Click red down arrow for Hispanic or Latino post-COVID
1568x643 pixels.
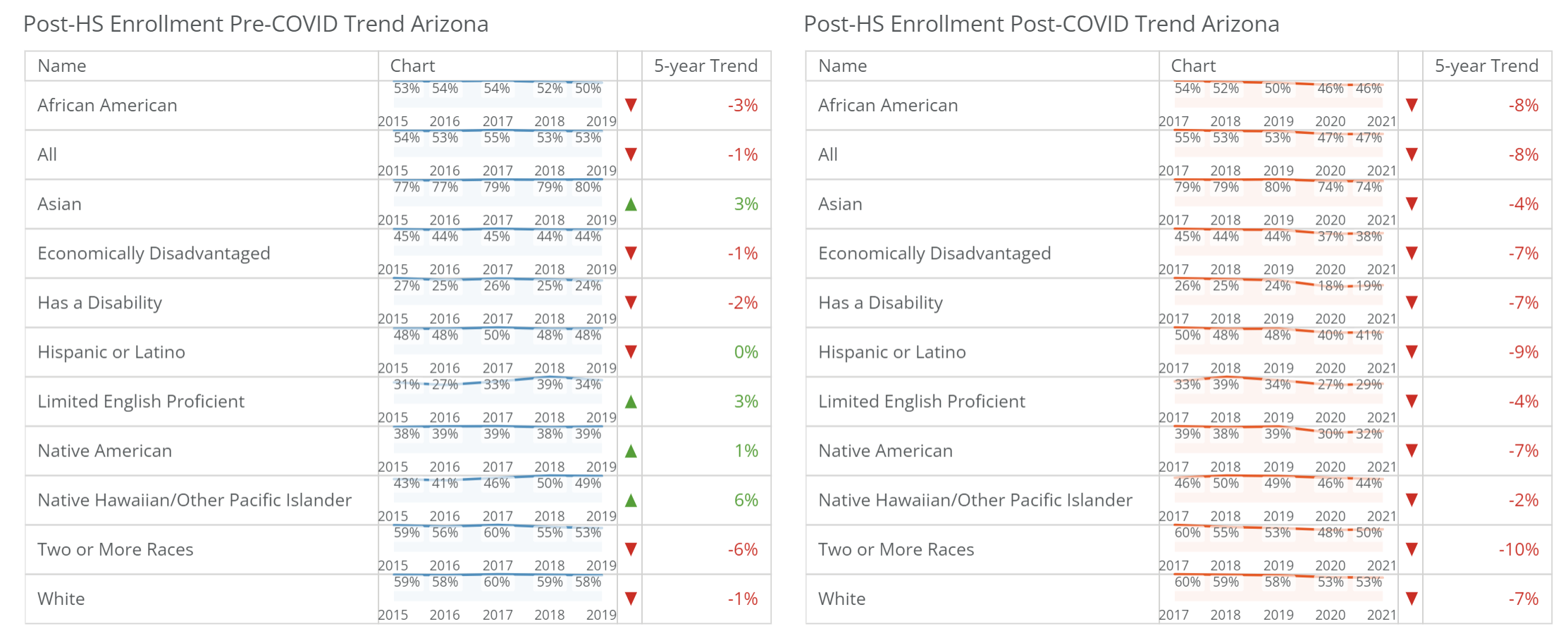(x=1411, y=351)
